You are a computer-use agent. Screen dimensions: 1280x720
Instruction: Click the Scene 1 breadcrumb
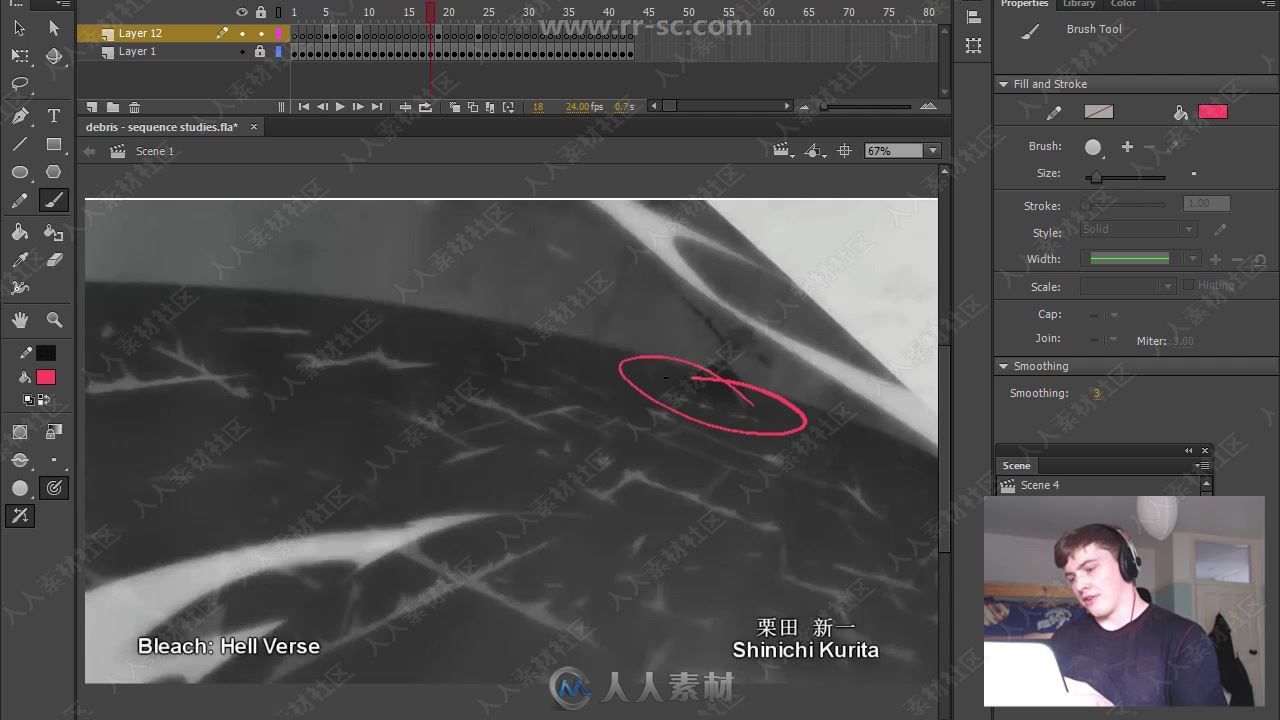[x=155, y=151]
